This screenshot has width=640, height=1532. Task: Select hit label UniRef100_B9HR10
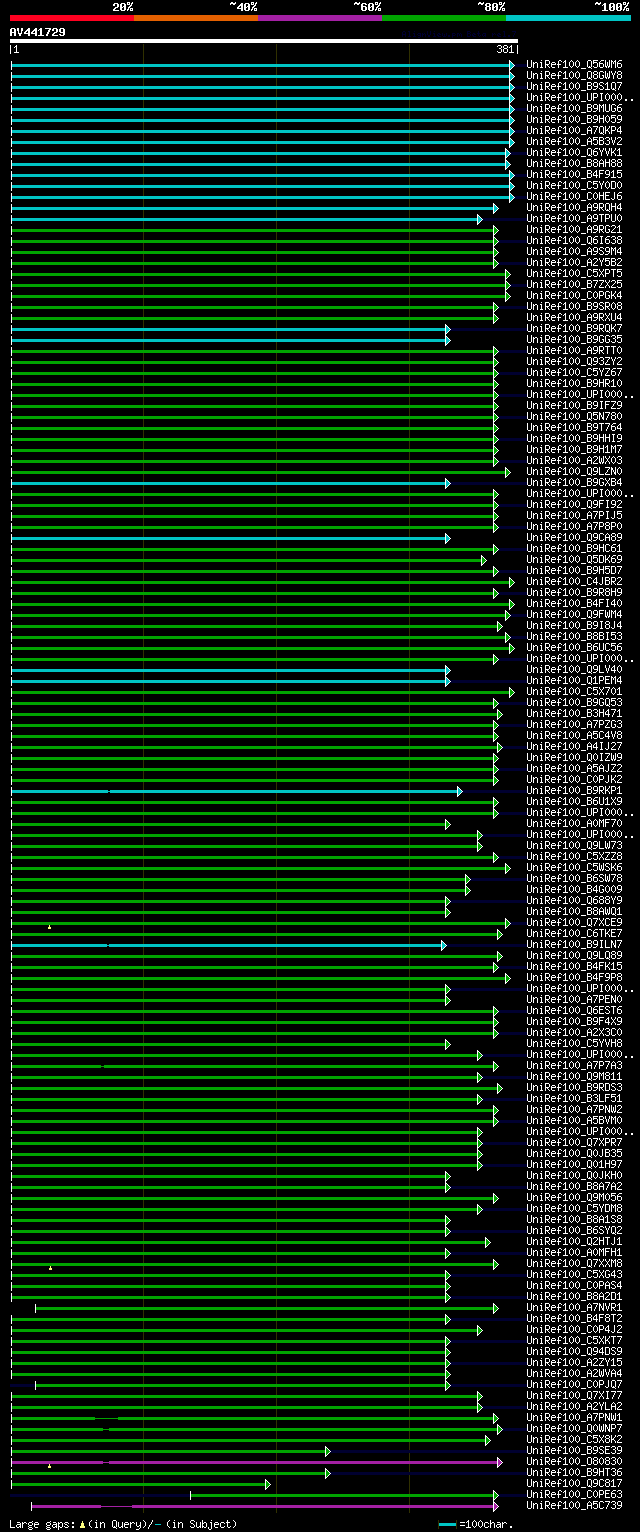(x=574, y=384)
